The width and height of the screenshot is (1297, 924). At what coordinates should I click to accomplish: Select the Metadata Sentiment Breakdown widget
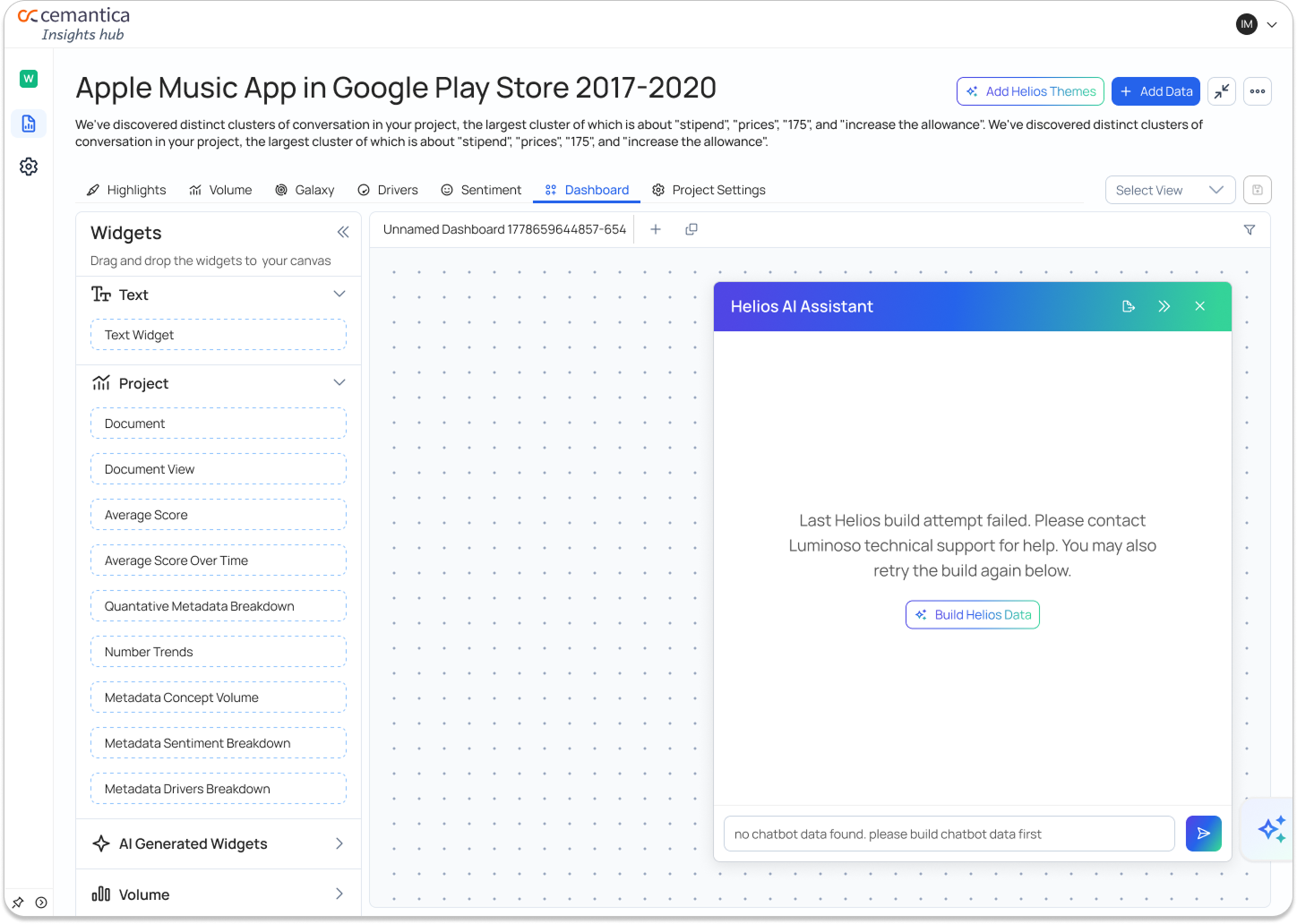coord(219,743)
